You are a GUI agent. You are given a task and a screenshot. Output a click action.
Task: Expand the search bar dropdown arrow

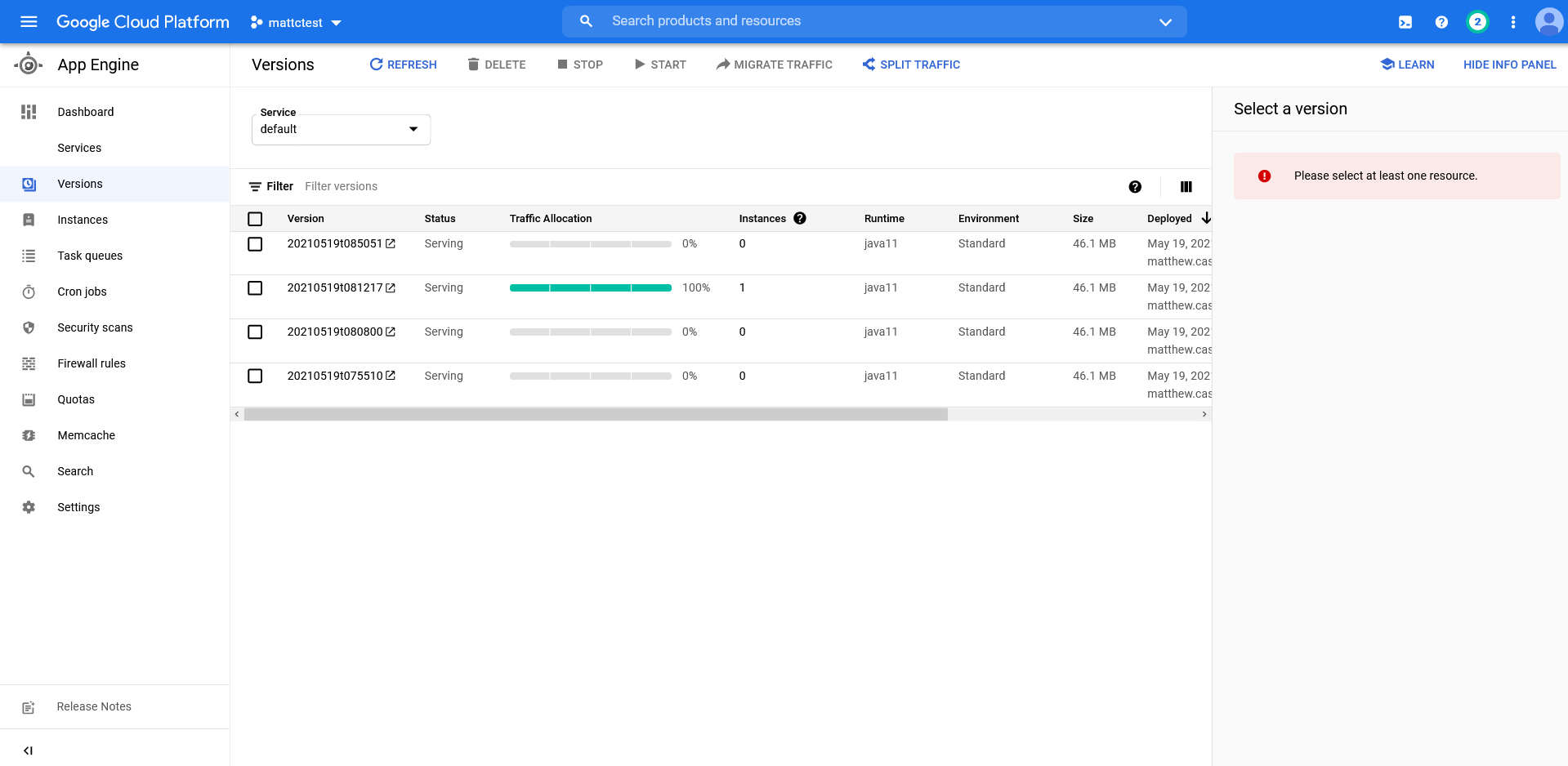(x=1165, y=22)
